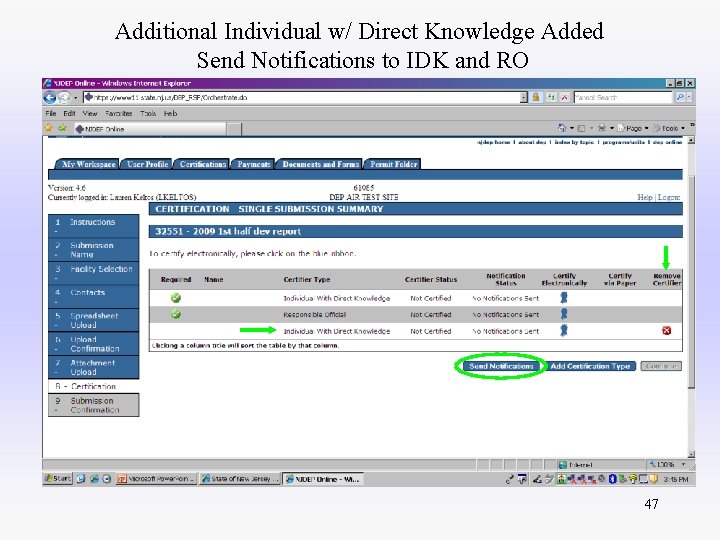Screen dimensions: 720x540
Task: Open the Help menu in the menu bar
Action: (170, 113)
